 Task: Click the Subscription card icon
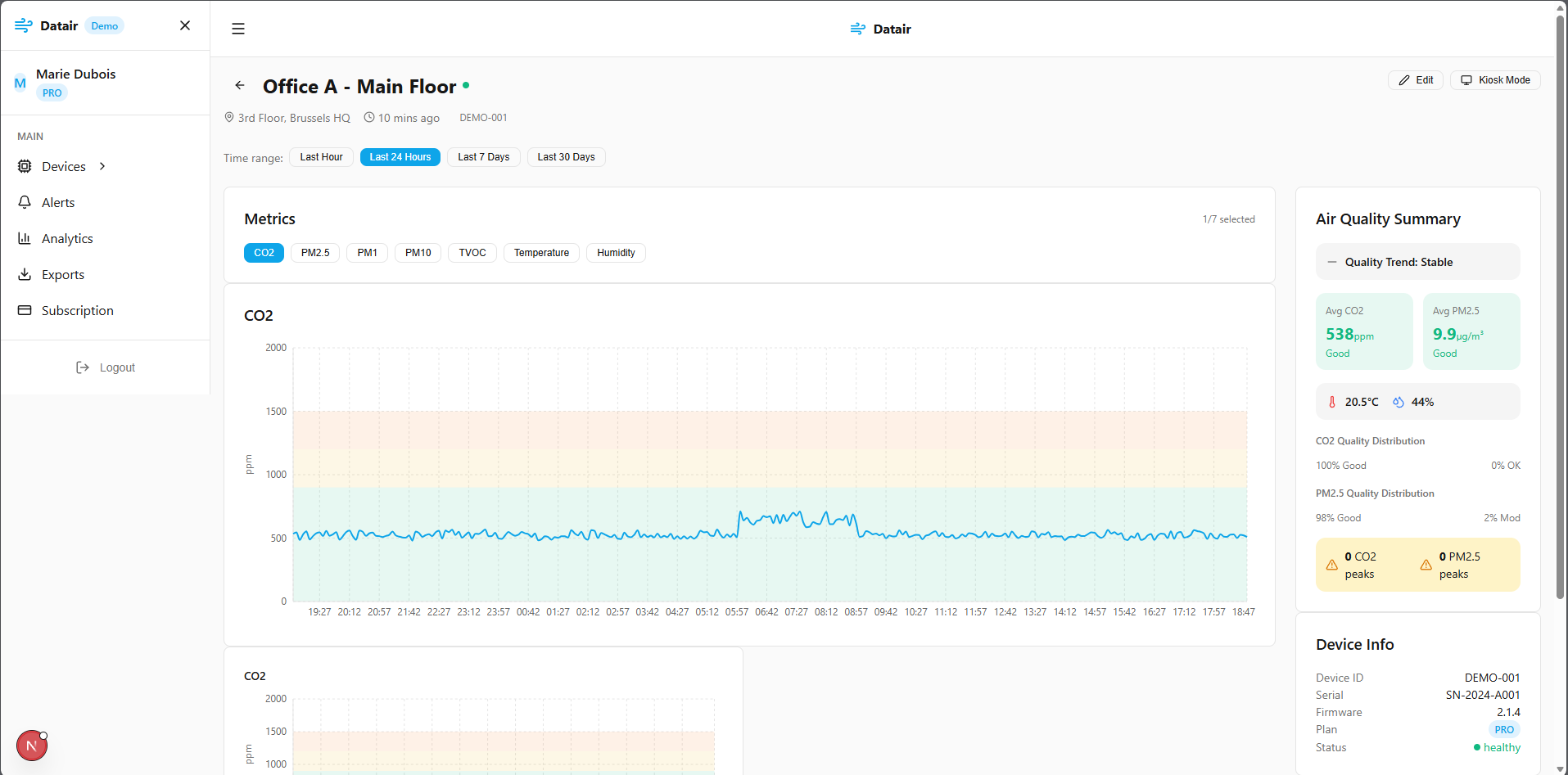(x=25, y=310)
